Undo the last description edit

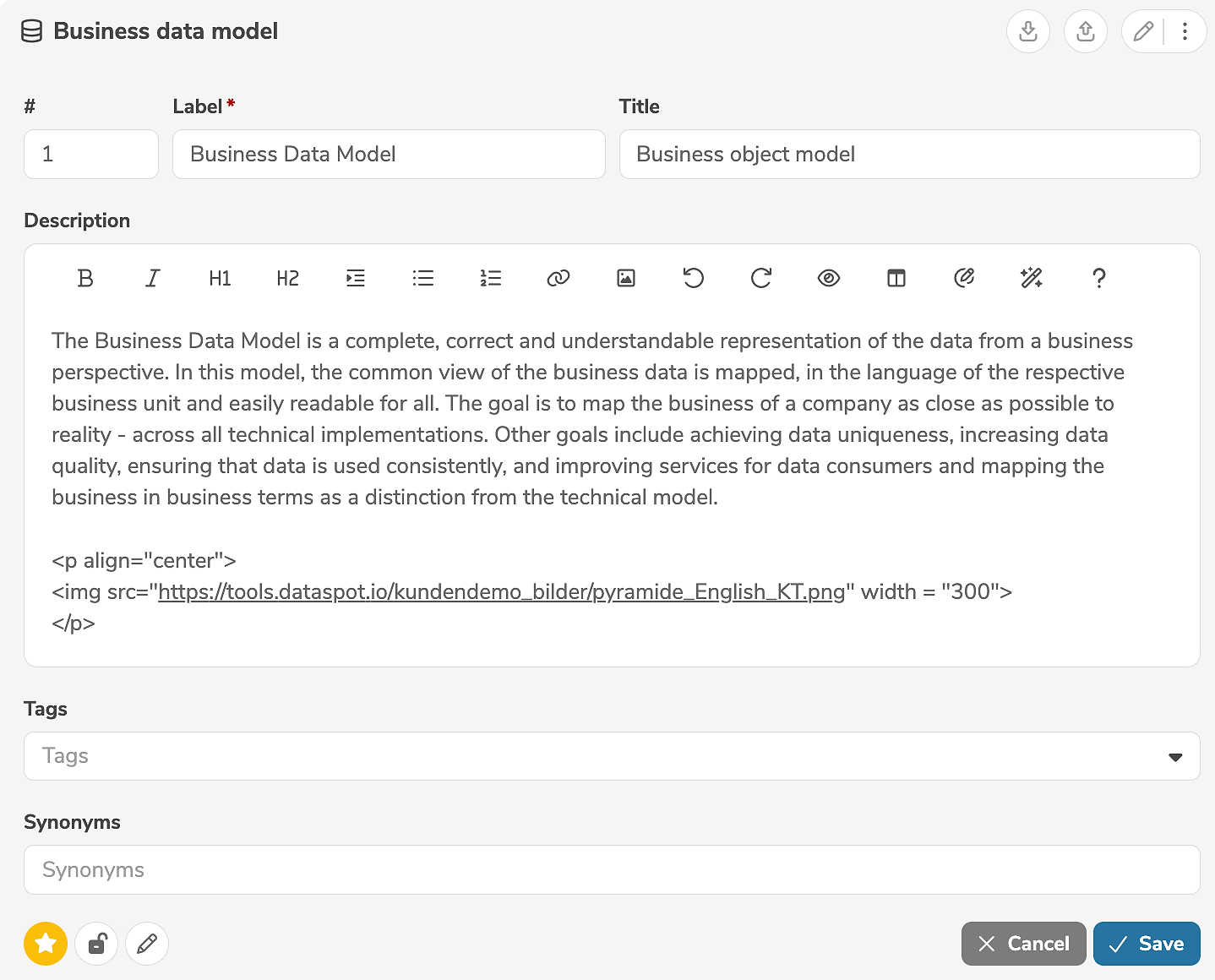click(694, 278)
